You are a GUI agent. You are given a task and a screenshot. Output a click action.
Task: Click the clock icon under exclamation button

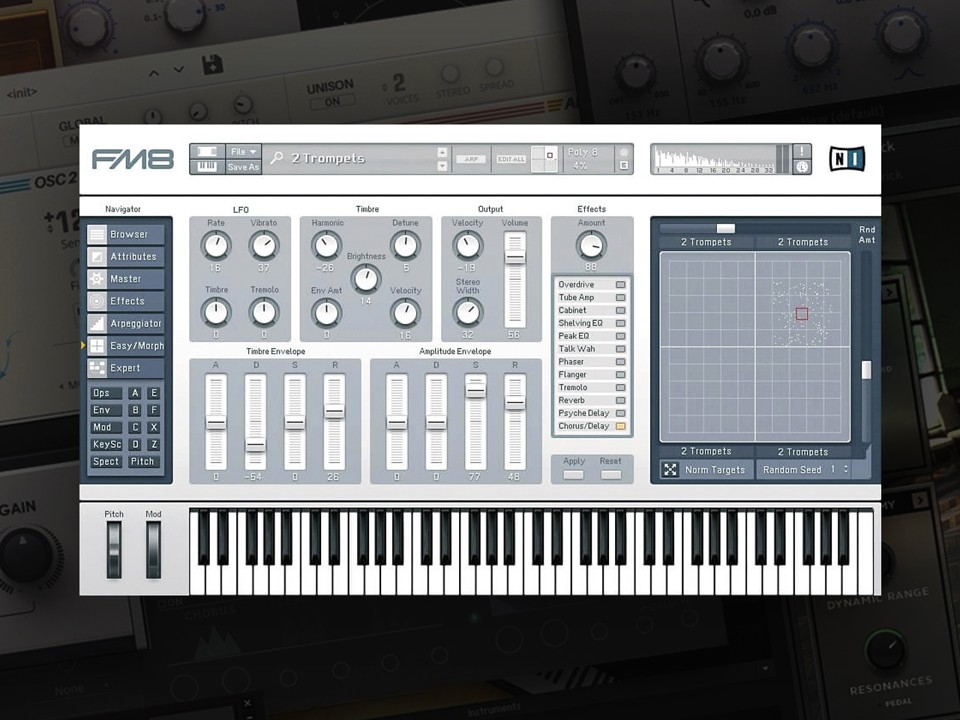(x=802, y=167)
